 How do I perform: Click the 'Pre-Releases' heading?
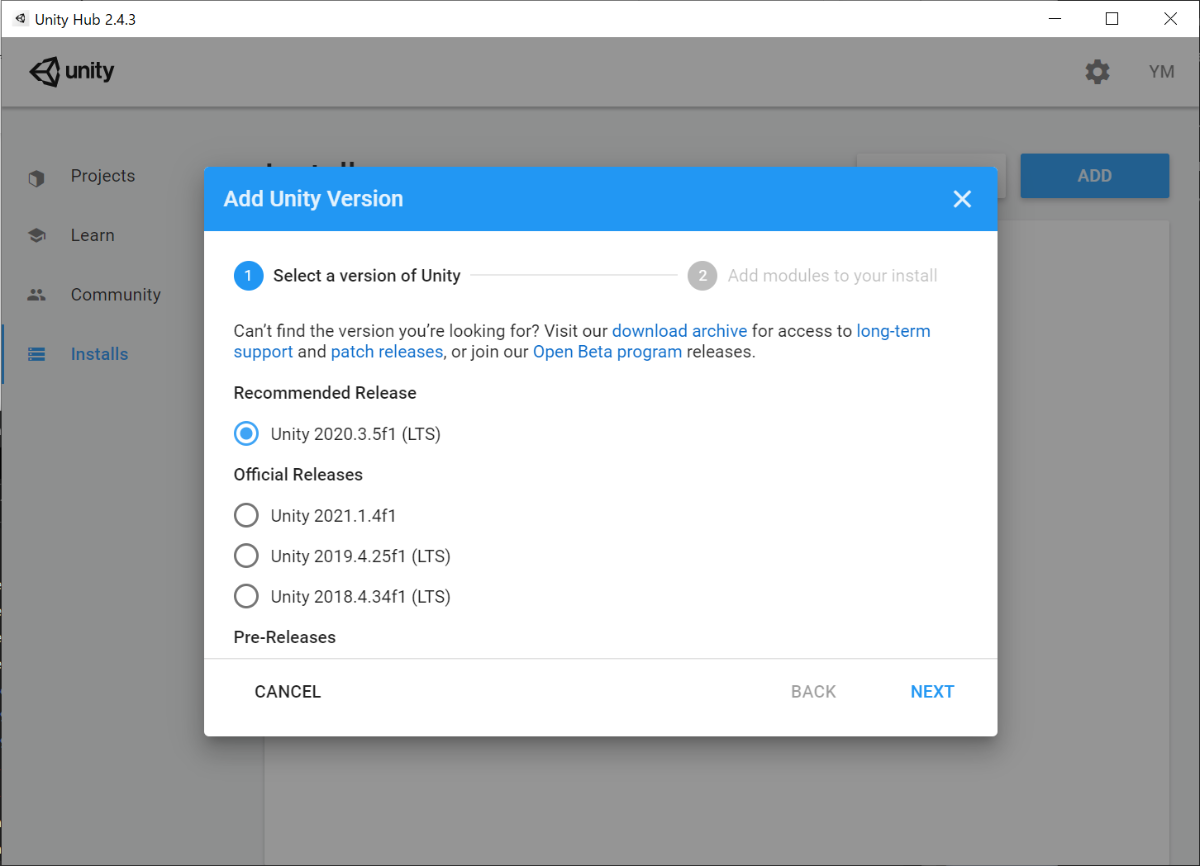coord(285,637)
